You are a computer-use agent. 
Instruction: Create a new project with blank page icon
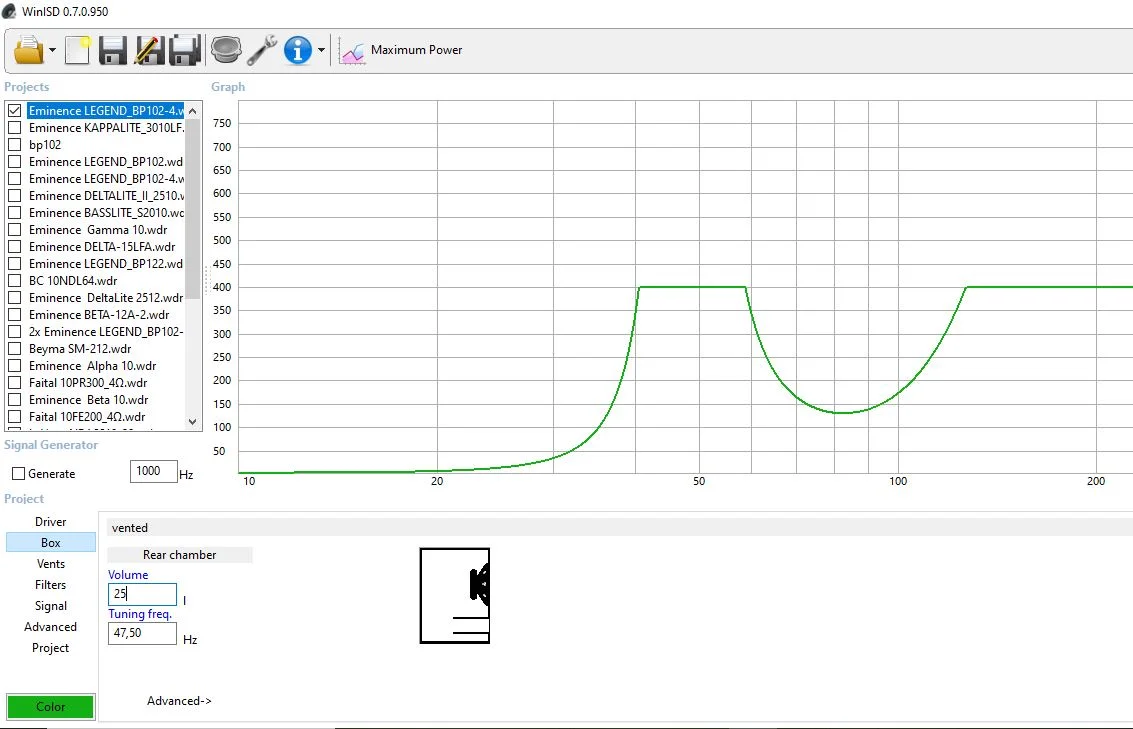click(77, 49)
